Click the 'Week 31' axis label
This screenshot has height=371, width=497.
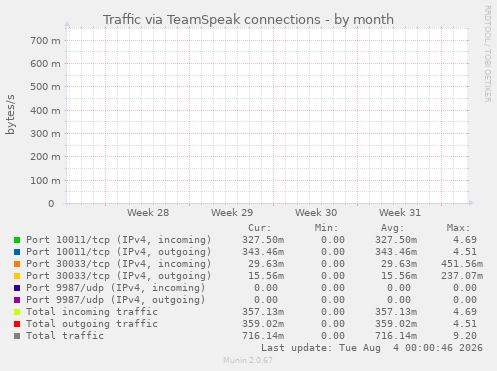click(x=400, y=213)
